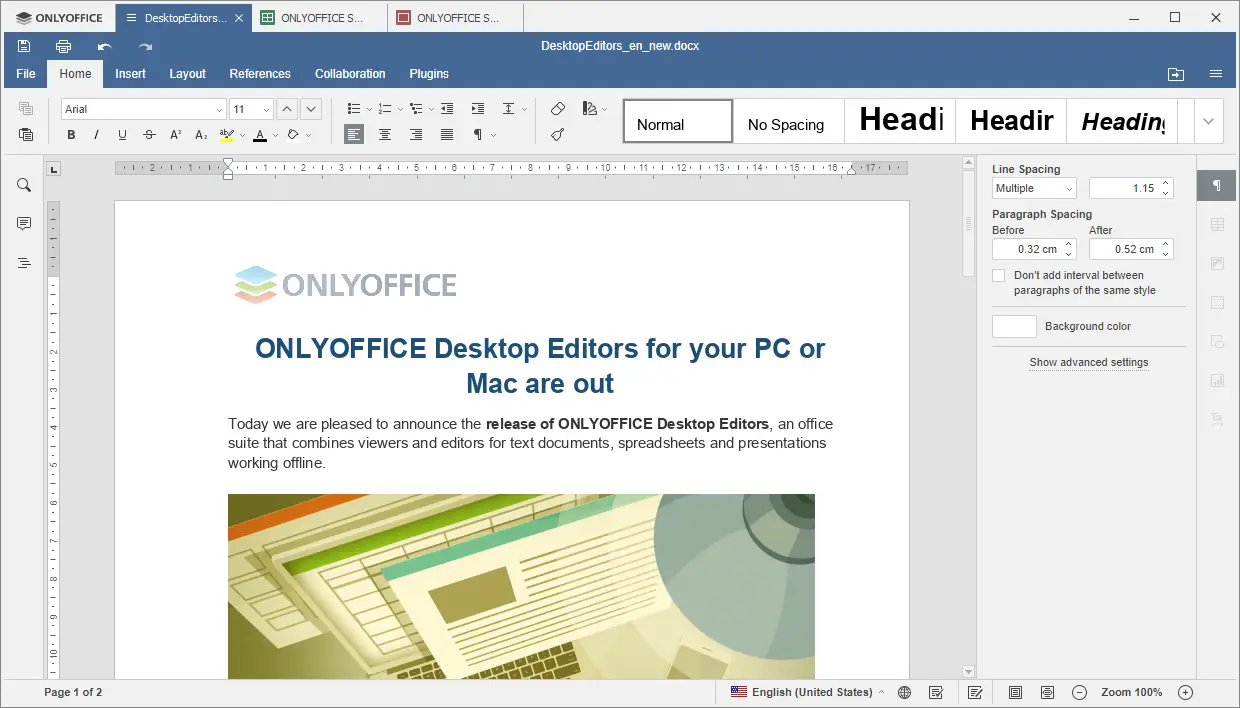Open the Image settings panel icon
Viewport: 1240px width, 708px height.
(x=1216, y=263)
